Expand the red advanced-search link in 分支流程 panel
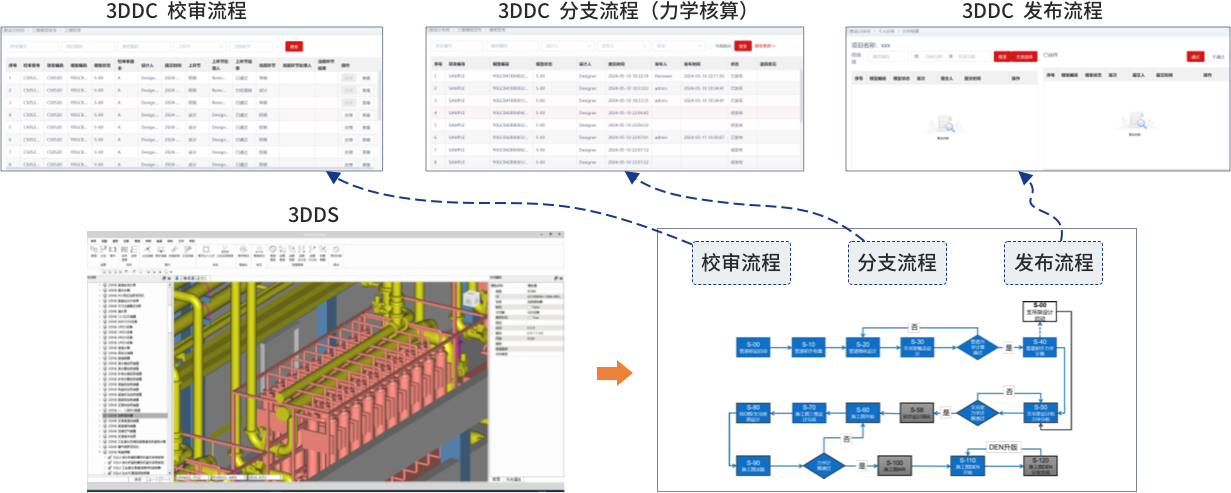Screen dimensions: 1231x493 tap(765, 46)
